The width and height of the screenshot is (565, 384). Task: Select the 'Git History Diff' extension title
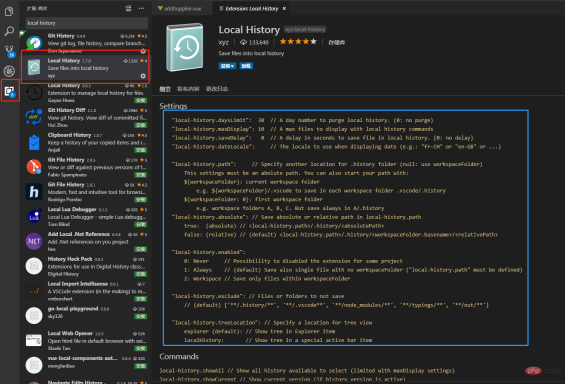(x=66, y=110)
